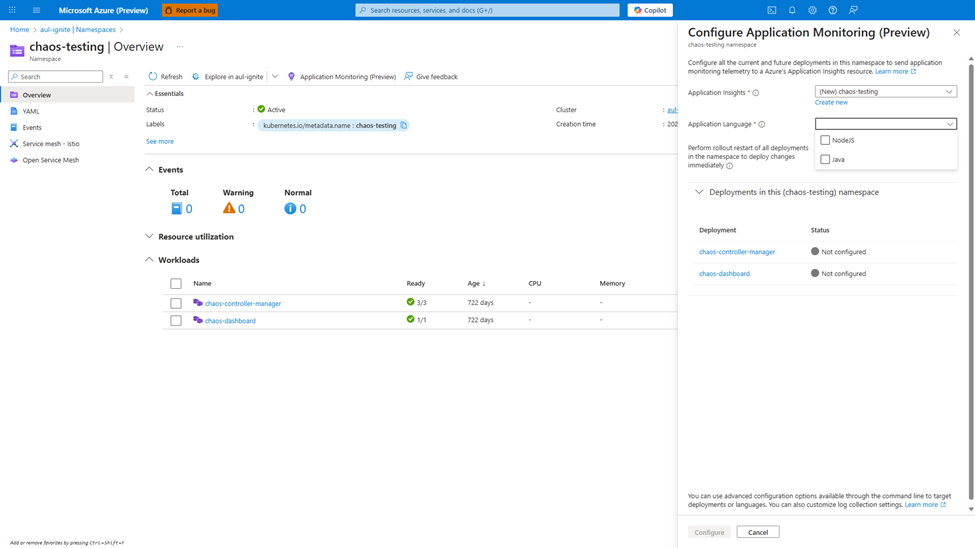Show rollout restart info tooltip icon
This screenshot has width=975, height=548.
(x=730, y=166)
